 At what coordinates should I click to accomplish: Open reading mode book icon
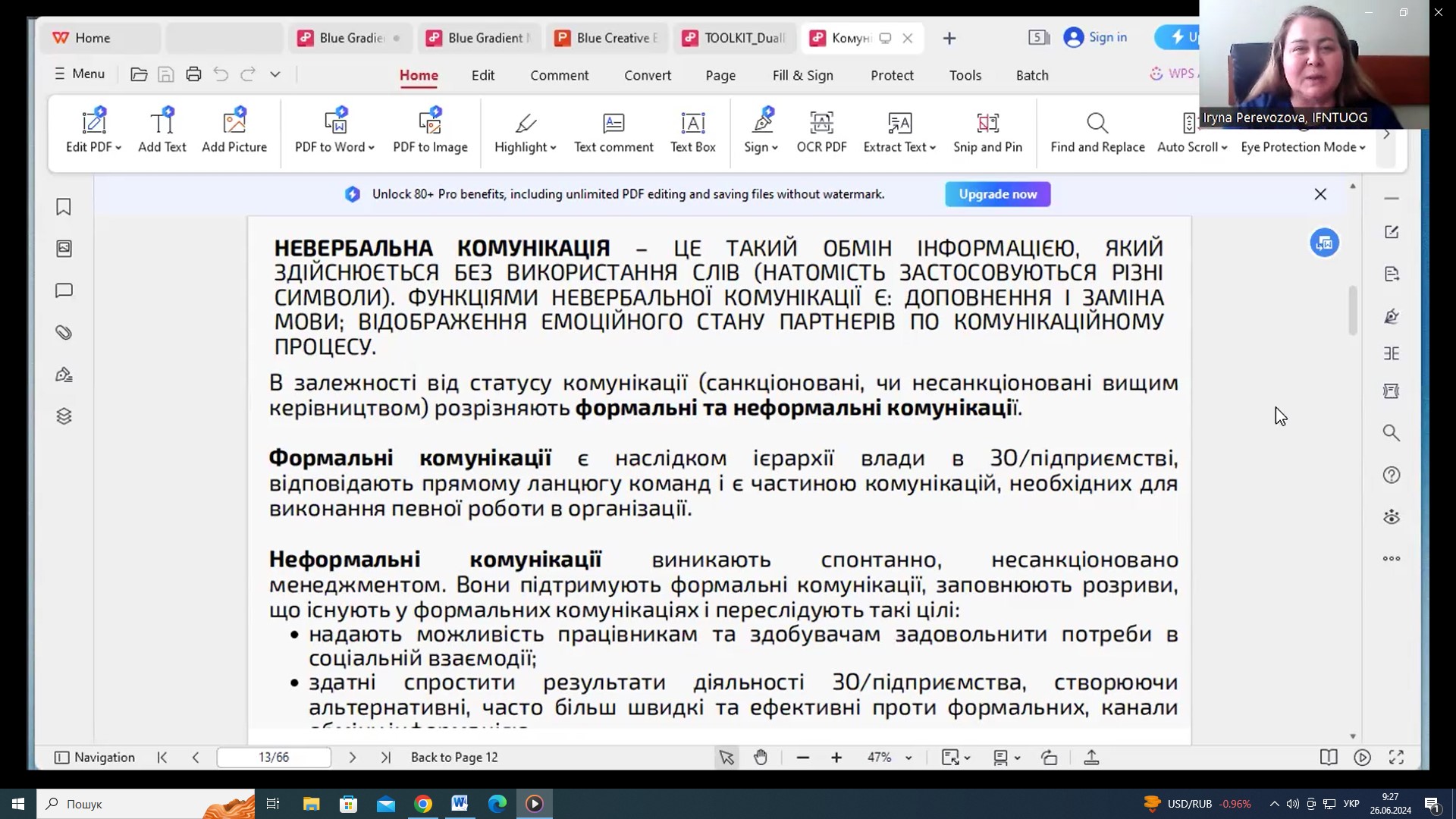(1328, 757)
